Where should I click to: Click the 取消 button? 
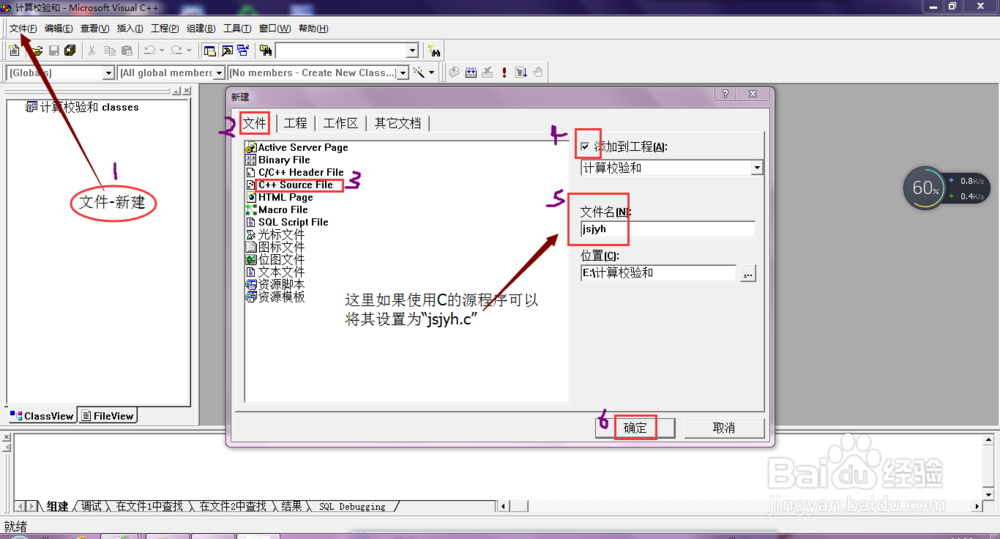click(x=724, y=428)
